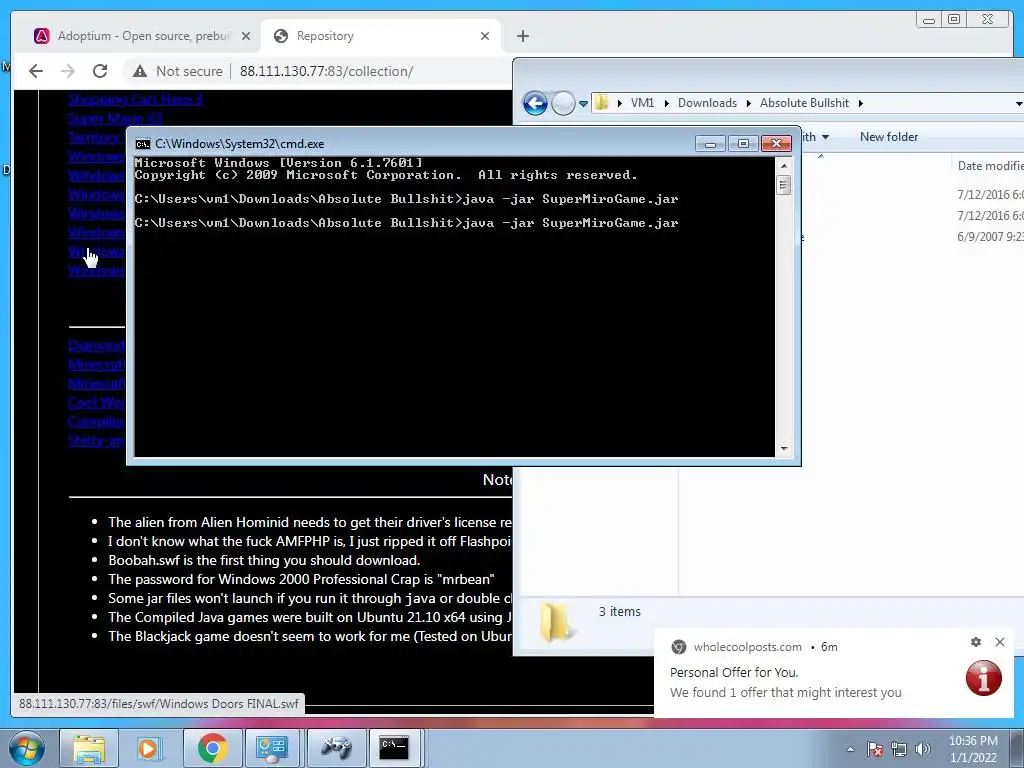Open notification settings gear icon
Viewport: 1024px width, 768px height.
[x=976, y=642]
